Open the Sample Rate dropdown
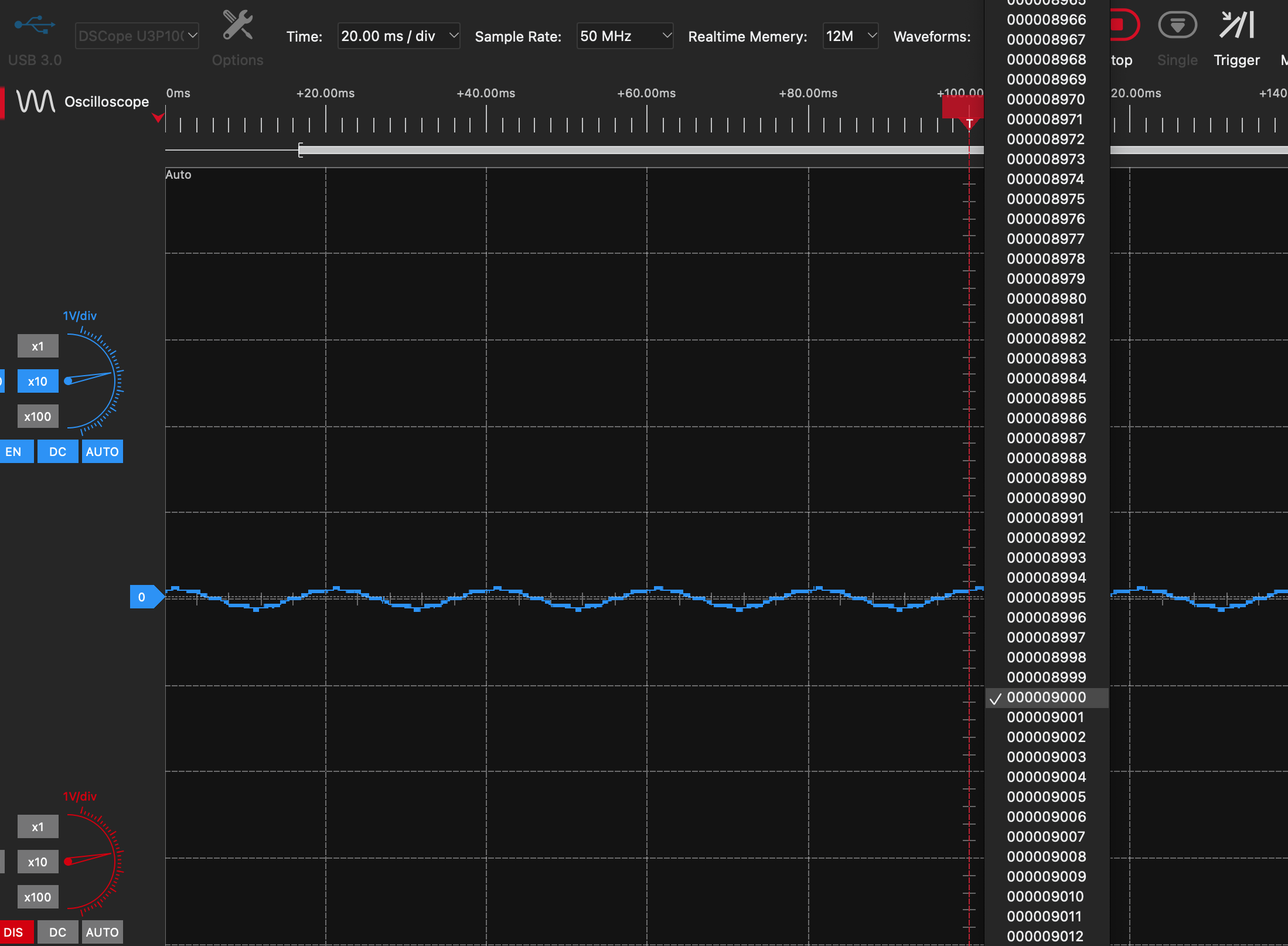 (624, 36)
